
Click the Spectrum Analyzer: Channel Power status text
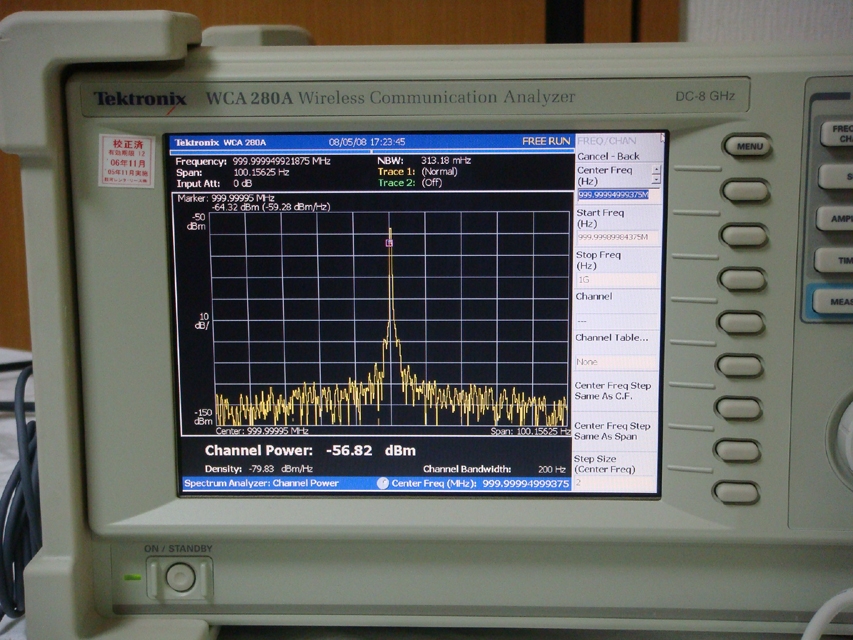click(x=261, y=483)
